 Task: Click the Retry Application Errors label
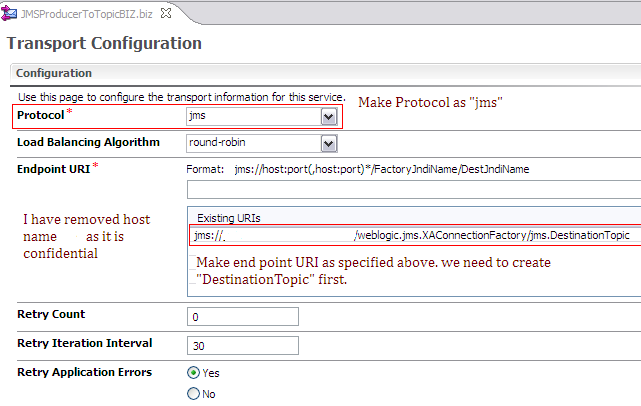85,372
